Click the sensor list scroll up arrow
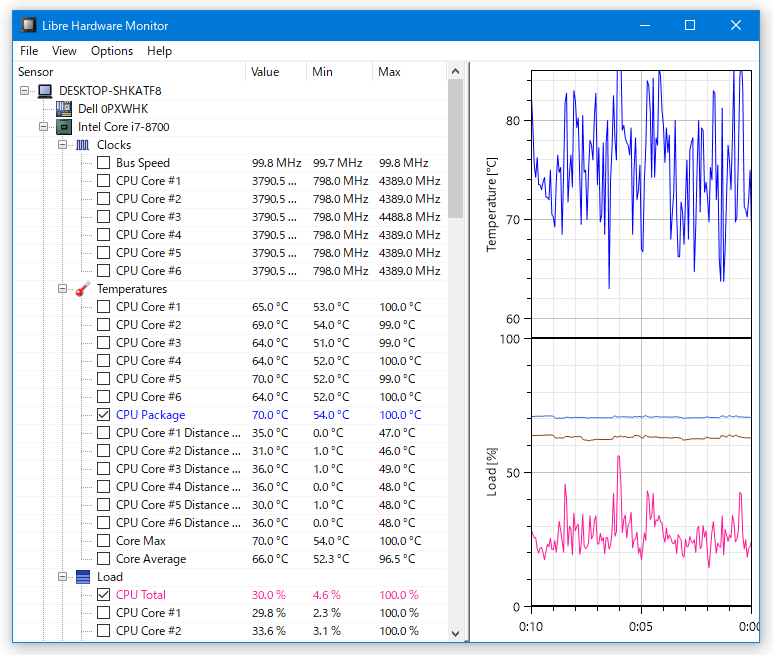The width and height of the screenshot is (773, 655). pos(456,71)
